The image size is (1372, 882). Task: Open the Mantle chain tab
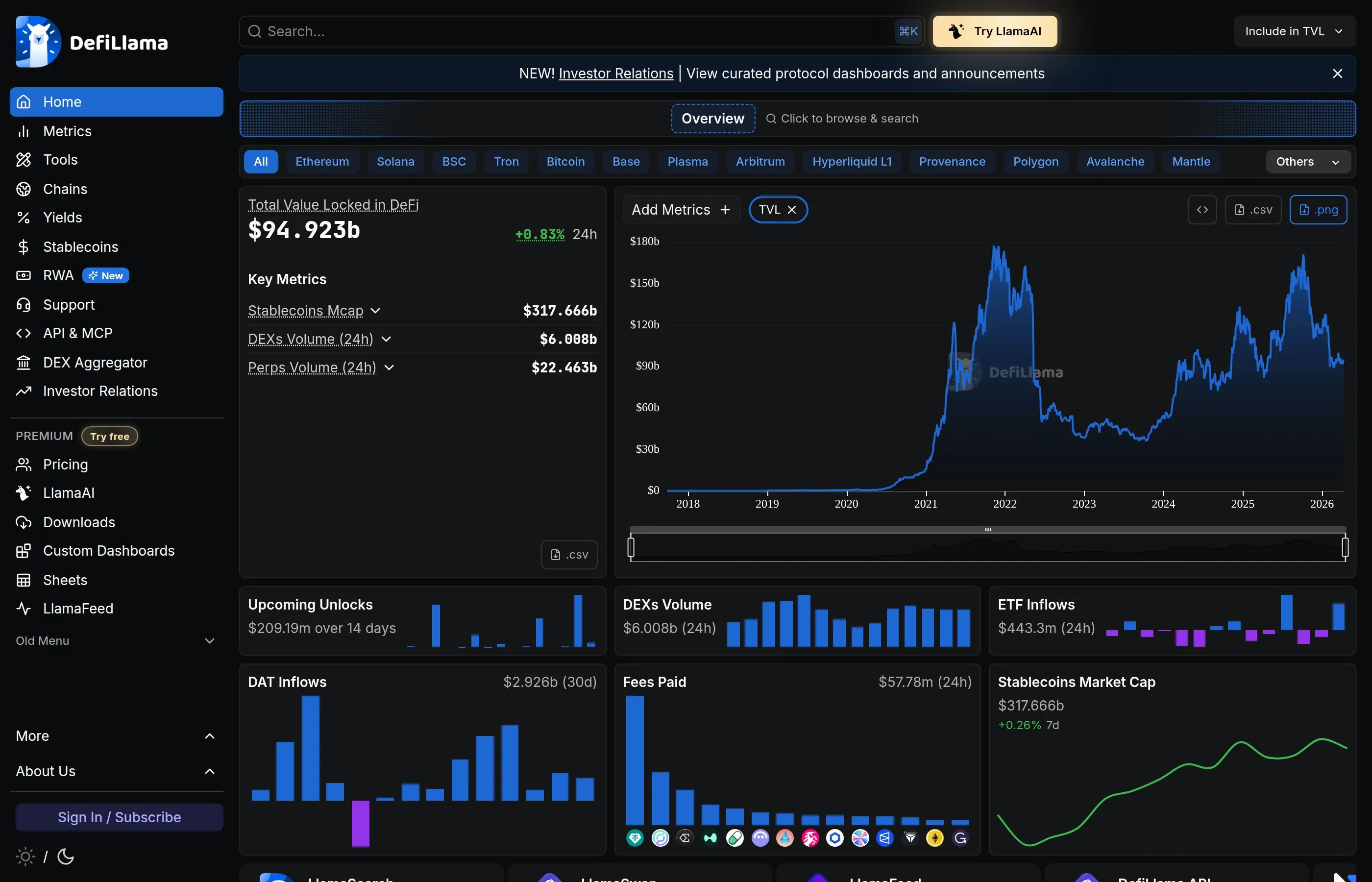[x=1191, y=162]
